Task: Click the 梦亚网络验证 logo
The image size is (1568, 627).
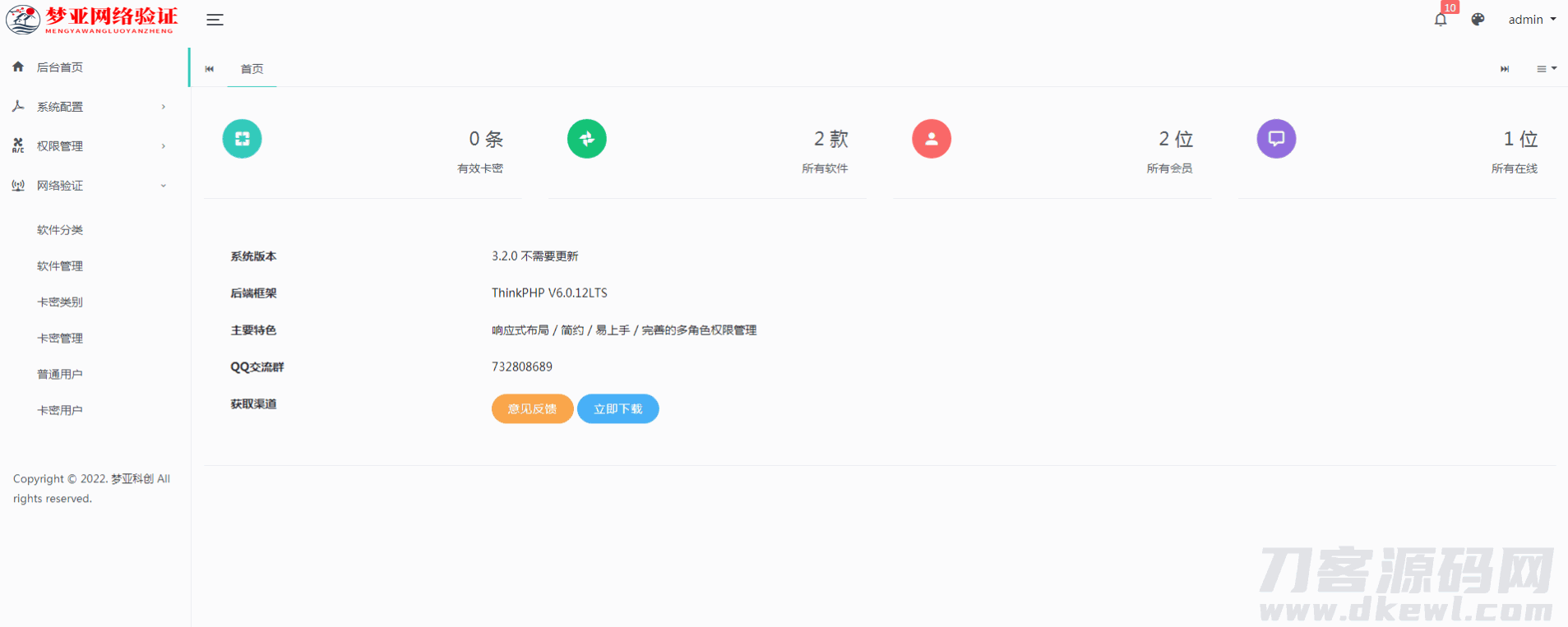Action: click(92, 20)
